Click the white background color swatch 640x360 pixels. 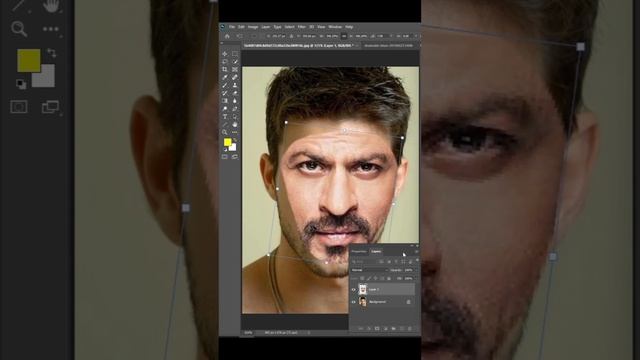[233, 148]
